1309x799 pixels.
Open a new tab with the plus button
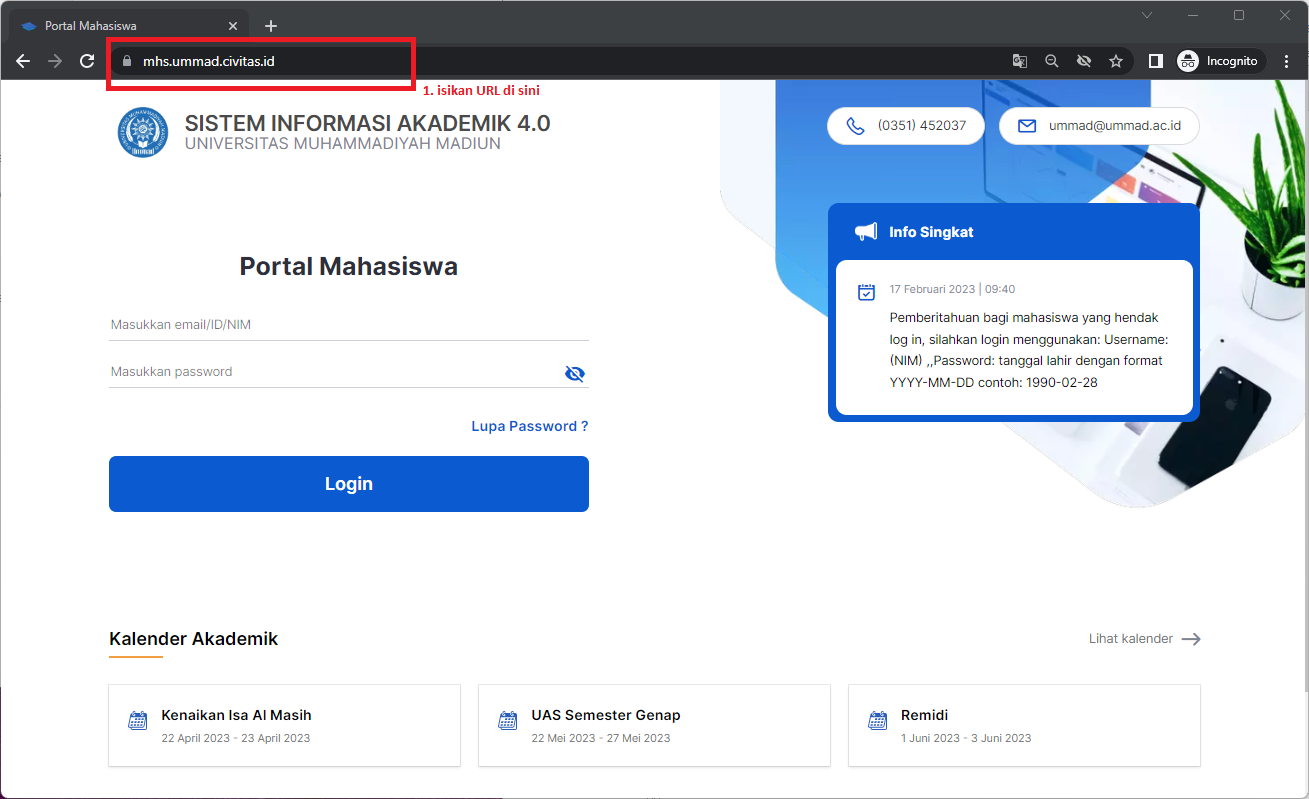pos(271,25)
